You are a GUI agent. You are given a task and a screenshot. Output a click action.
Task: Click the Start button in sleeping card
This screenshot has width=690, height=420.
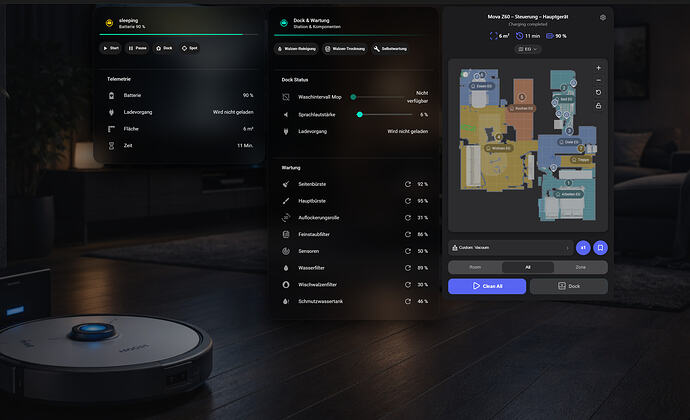coord(111,48)
